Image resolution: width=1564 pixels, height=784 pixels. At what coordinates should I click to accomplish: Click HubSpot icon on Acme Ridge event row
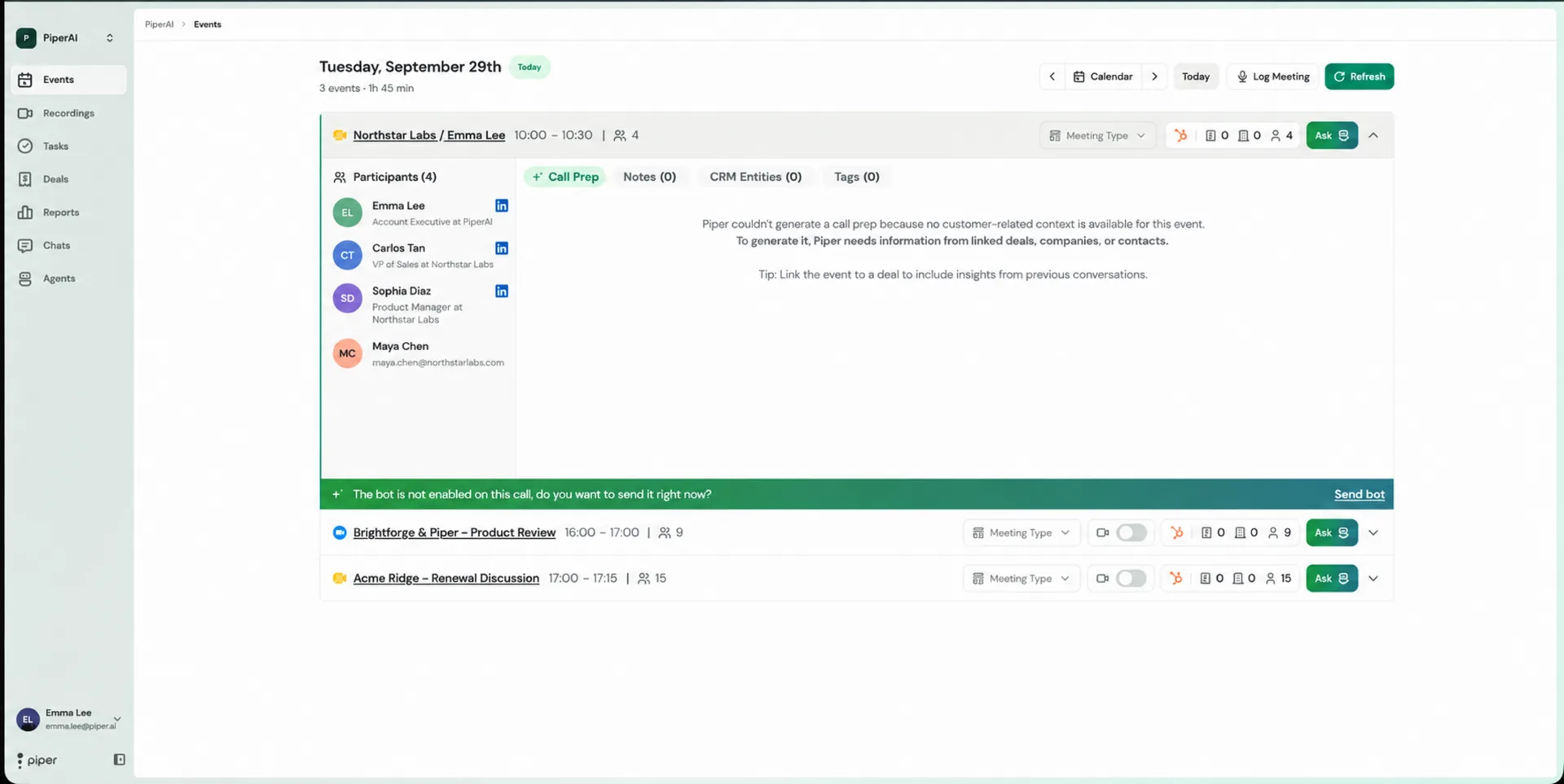(1176, 578)
